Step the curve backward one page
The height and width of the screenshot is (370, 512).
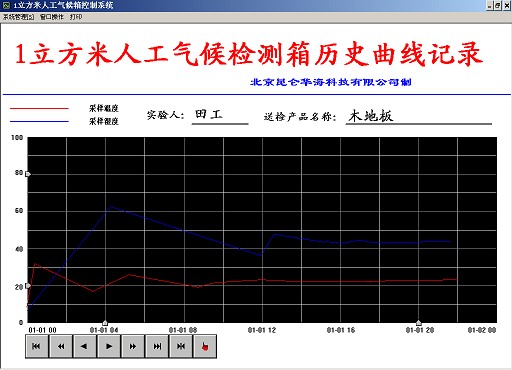click(x=85, y=346)
